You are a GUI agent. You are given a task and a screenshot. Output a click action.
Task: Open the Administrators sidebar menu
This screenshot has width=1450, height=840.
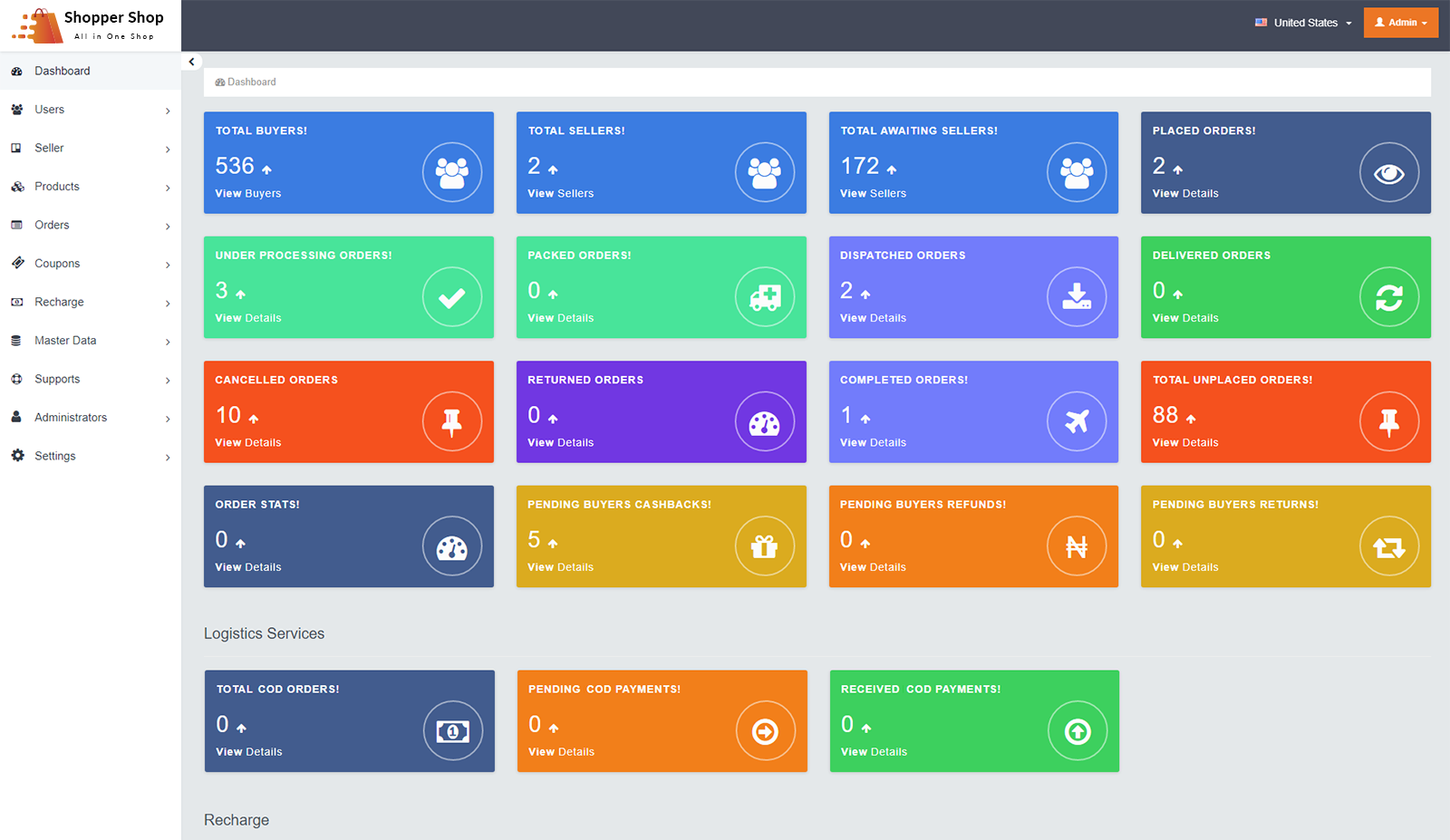pos(91,418)
